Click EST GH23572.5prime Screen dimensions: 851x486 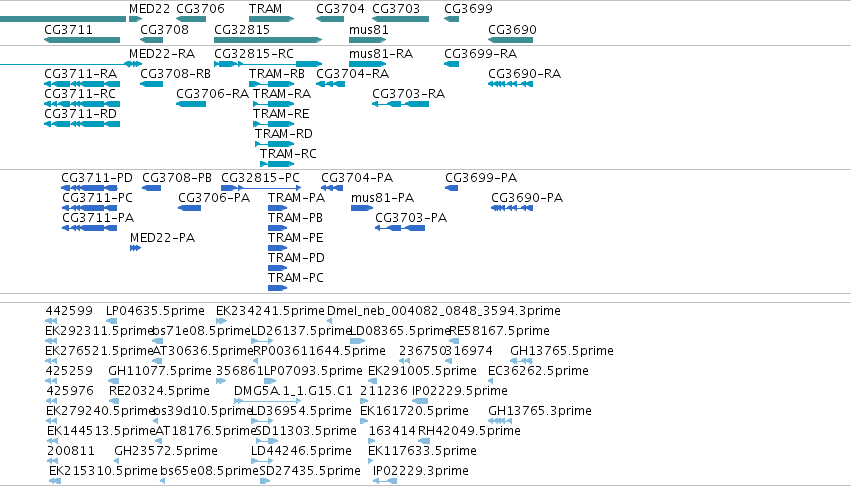tap(166, 452)
